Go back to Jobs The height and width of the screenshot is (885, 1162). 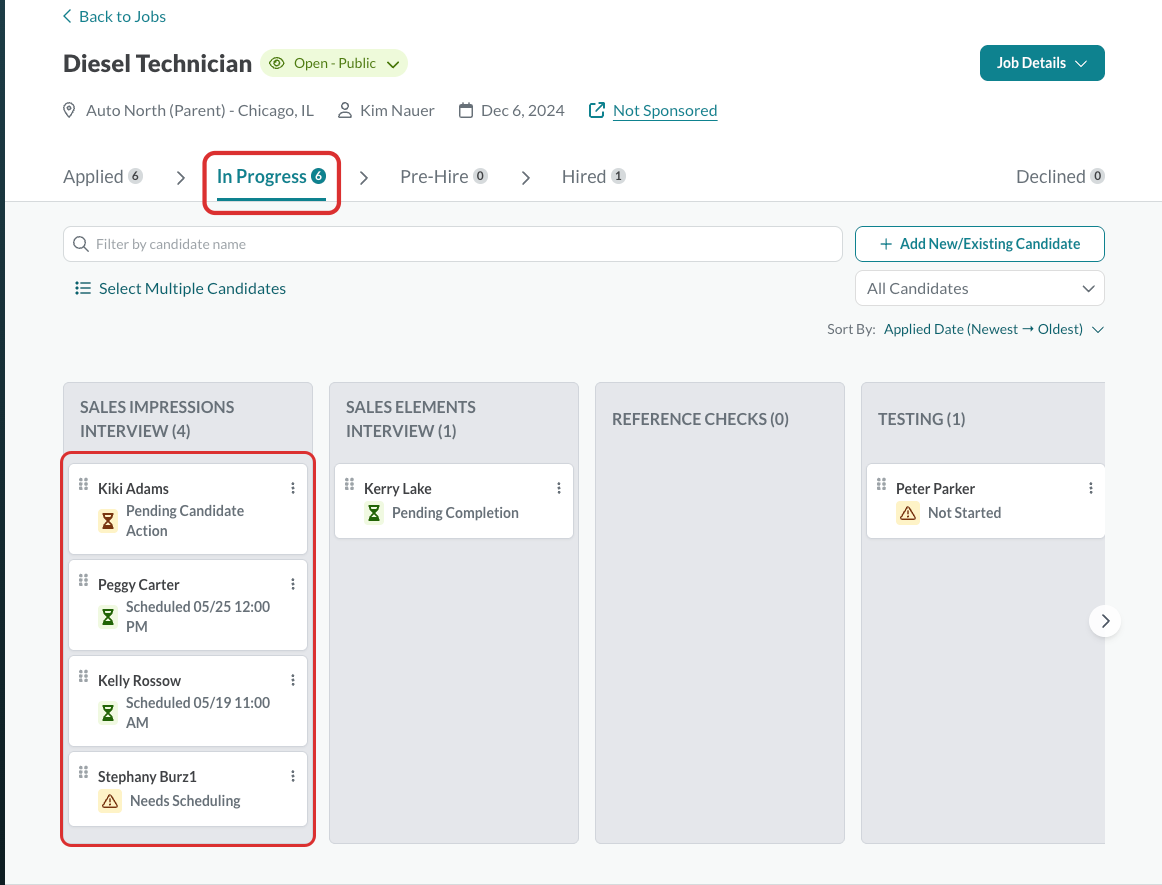[114, 16]
